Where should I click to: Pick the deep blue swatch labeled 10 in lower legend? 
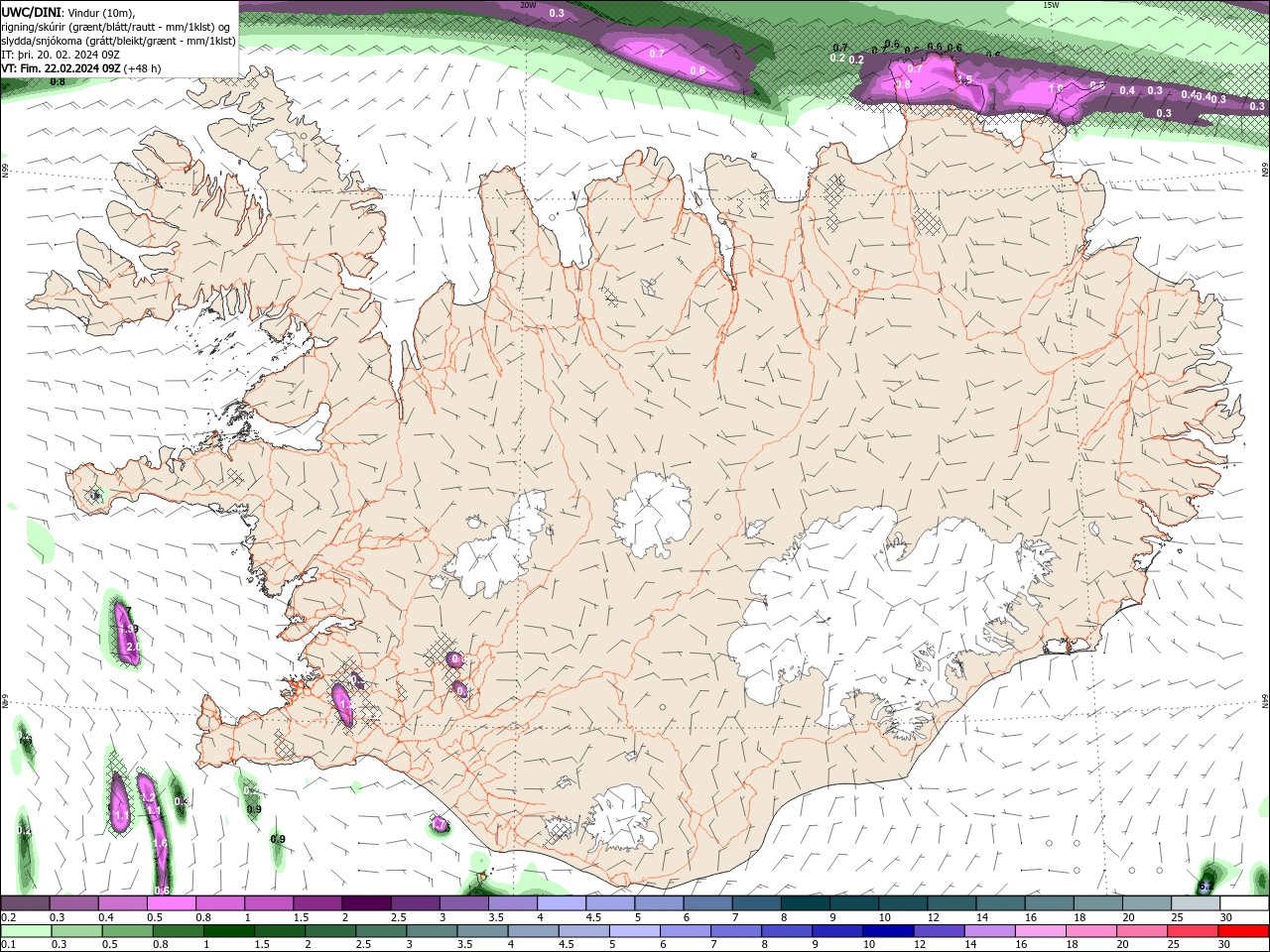coord(888,931)
